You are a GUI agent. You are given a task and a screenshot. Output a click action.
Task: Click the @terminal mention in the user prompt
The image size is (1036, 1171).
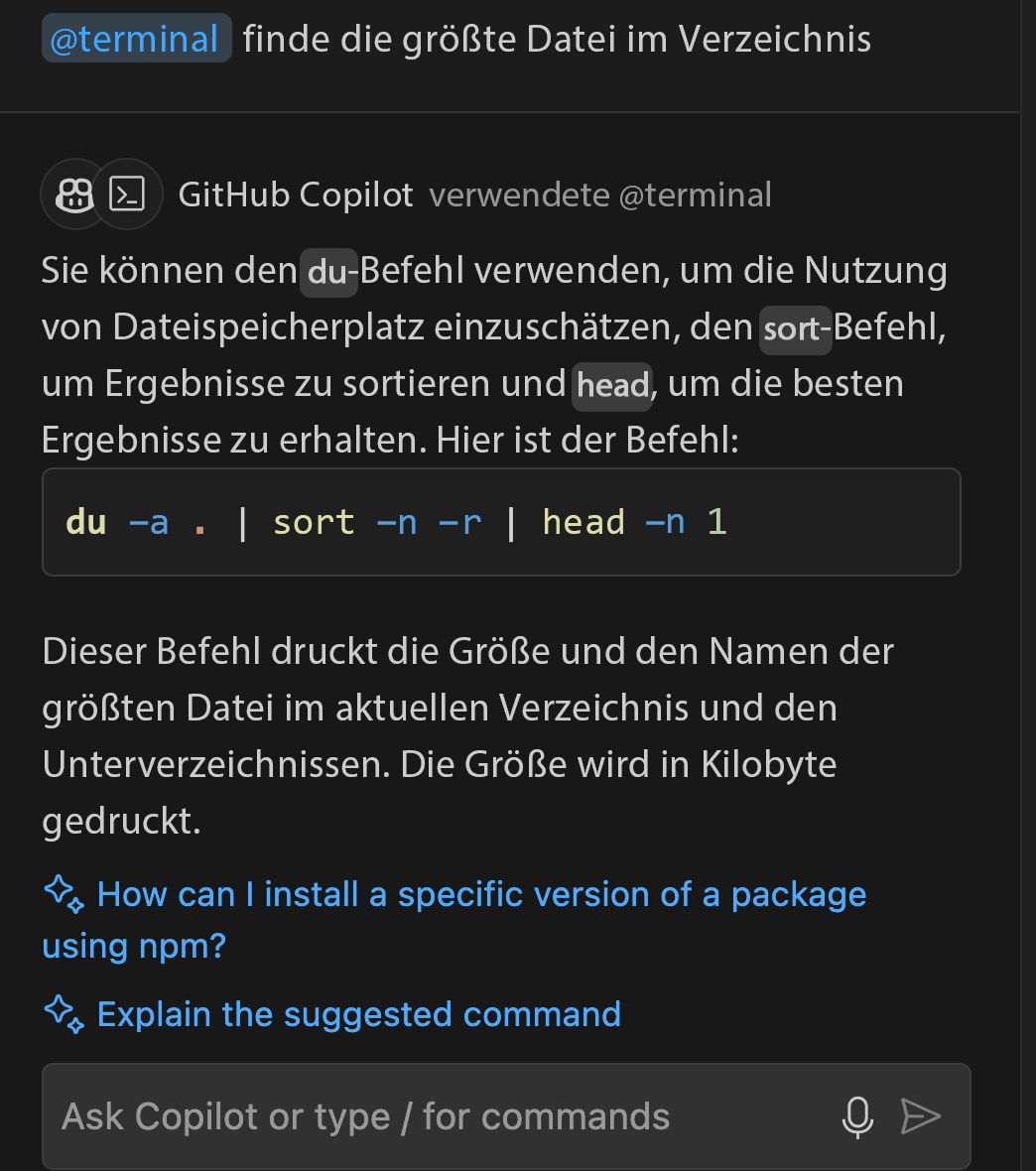click(x=135, y=39)
